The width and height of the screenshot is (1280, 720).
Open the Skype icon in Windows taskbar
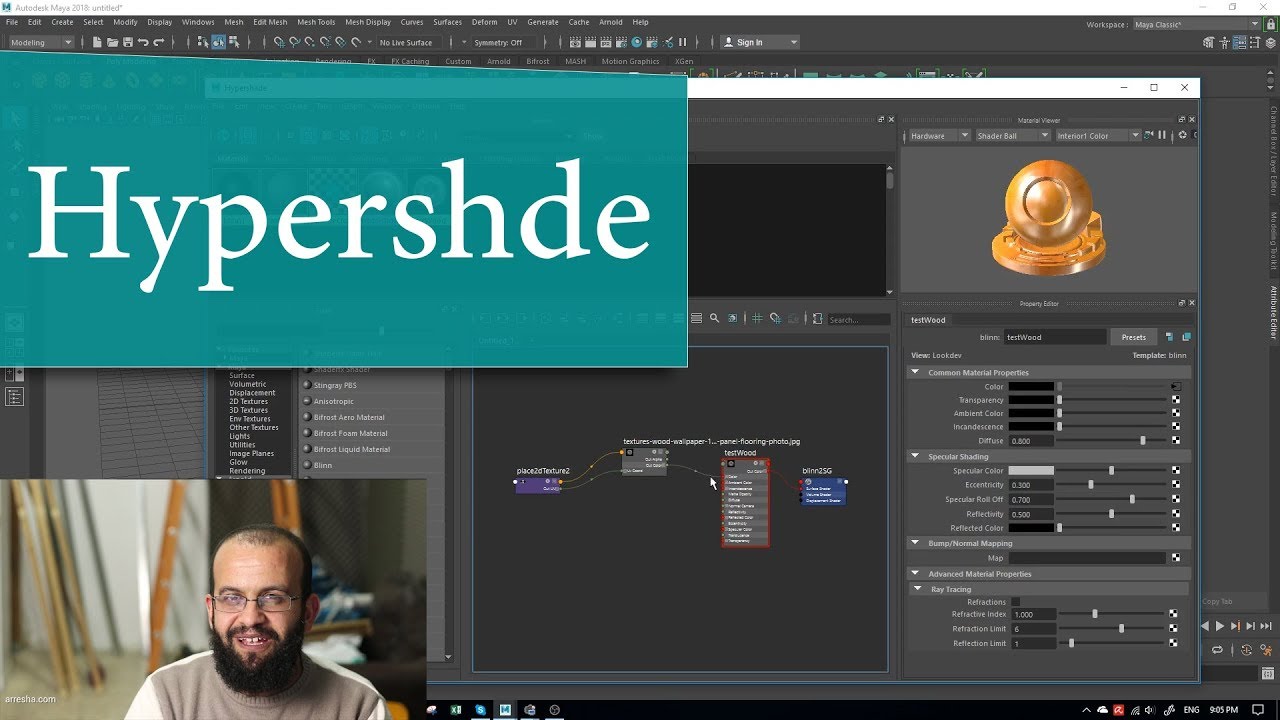click(x=481, y=710)
